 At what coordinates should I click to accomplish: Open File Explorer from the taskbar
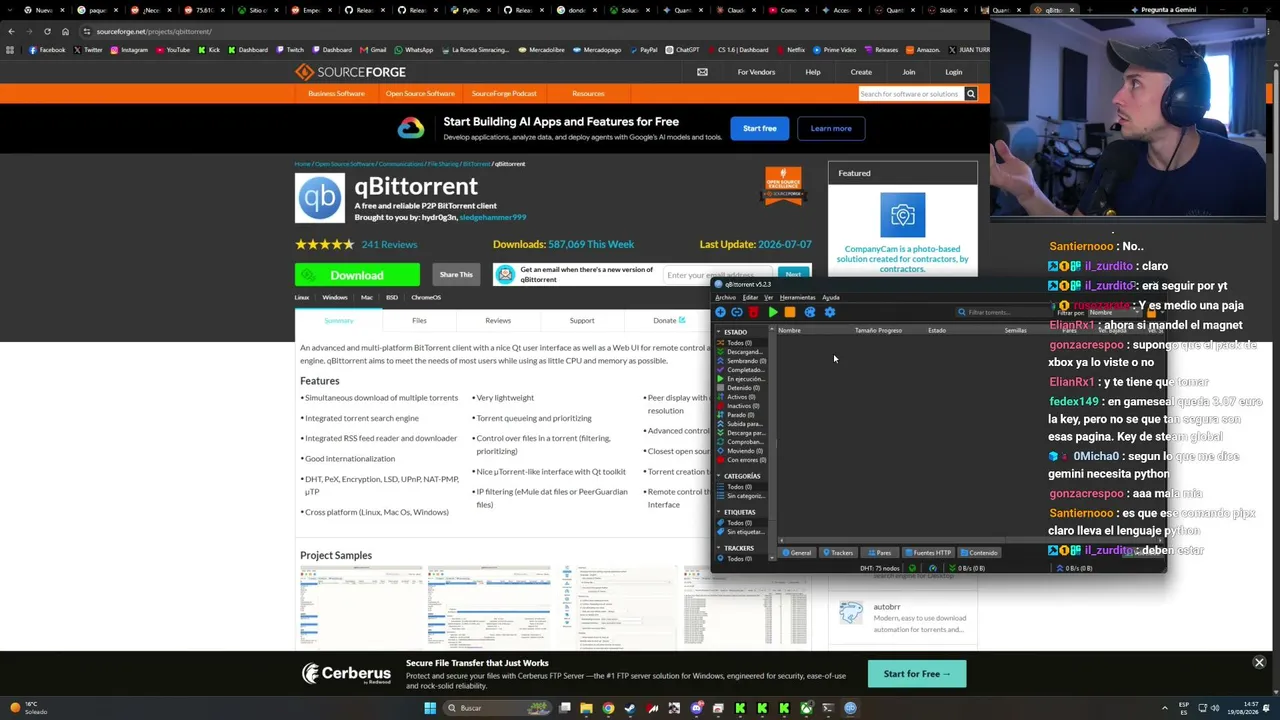pyautogui.click(x=586, y=708)
